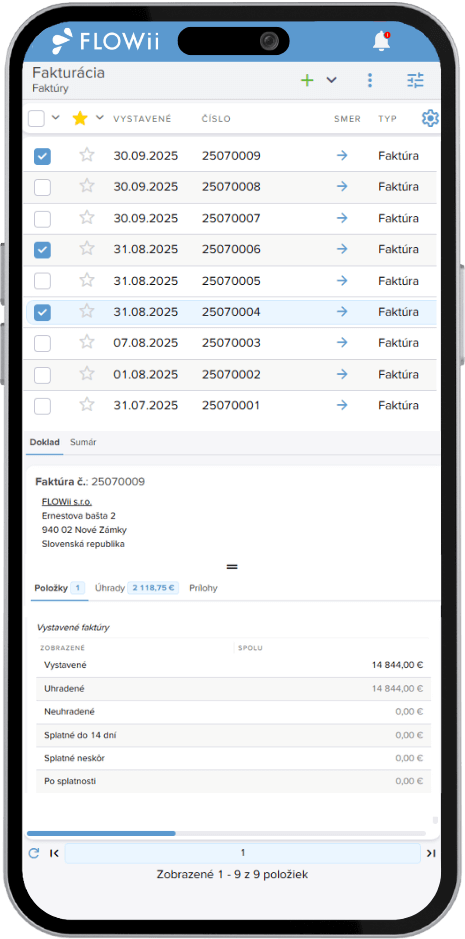The image size is (465, 939).
Task: Click the Po splatnosti row
Action: click(233, 782)
